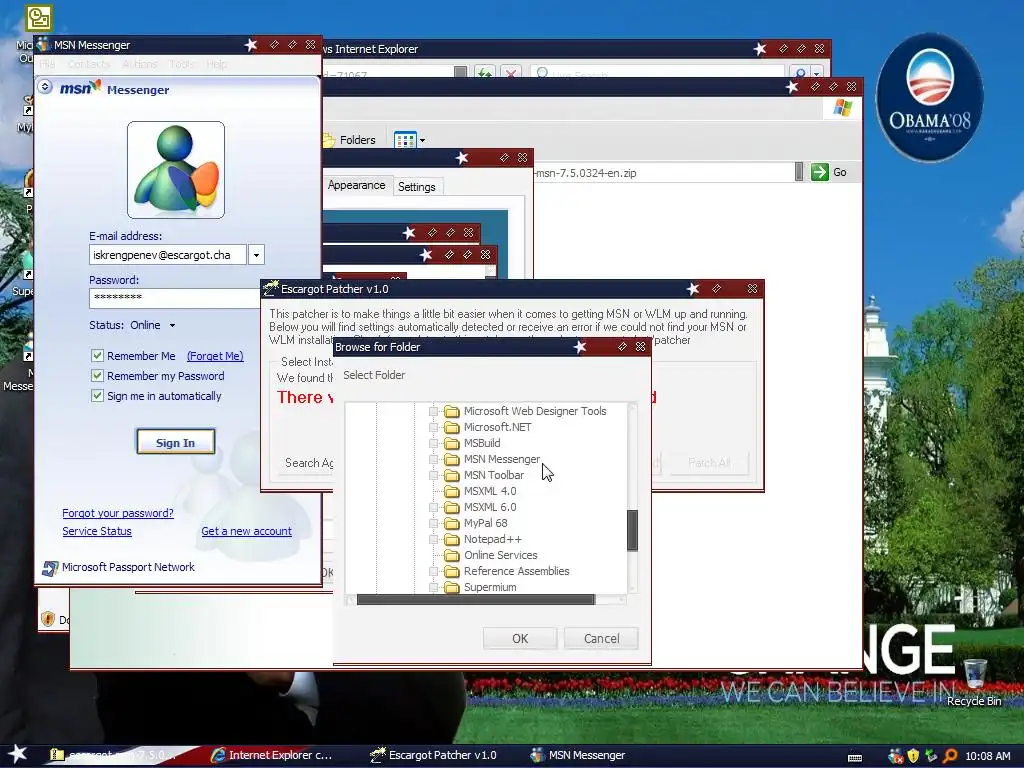Image resolution: width=1024 pixels, height=768 pixels.
Task: Click the Escargot Patcher title bar icon
Action: tap(270, 289)
